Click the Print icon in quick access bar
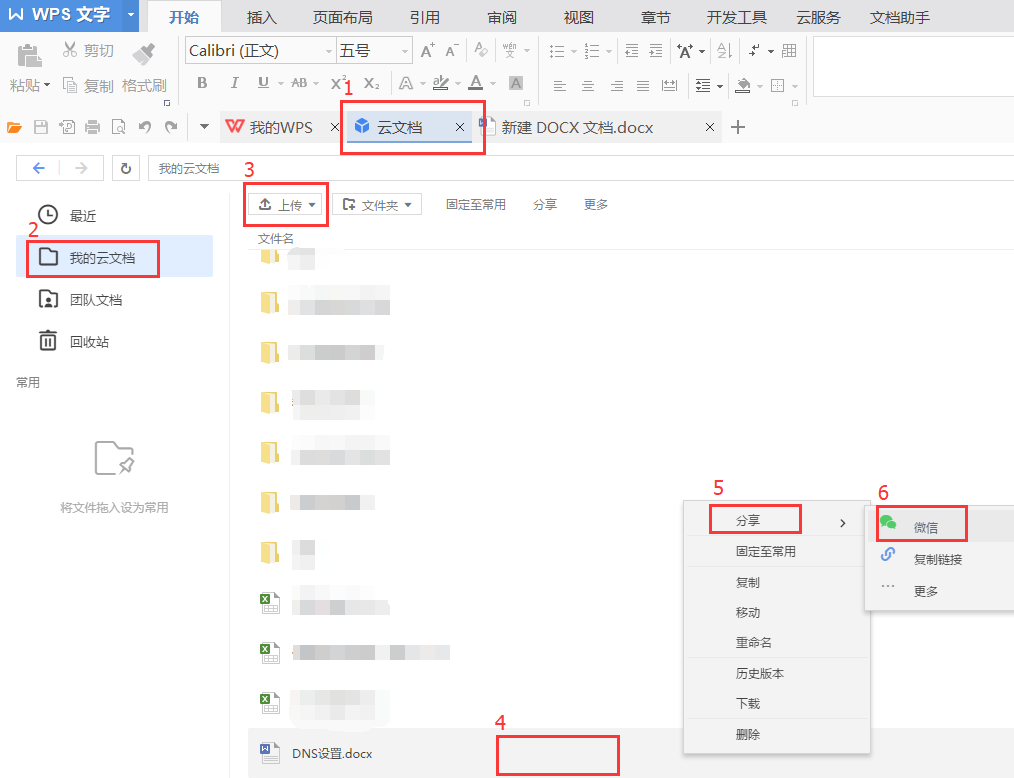 coord(92,127)
